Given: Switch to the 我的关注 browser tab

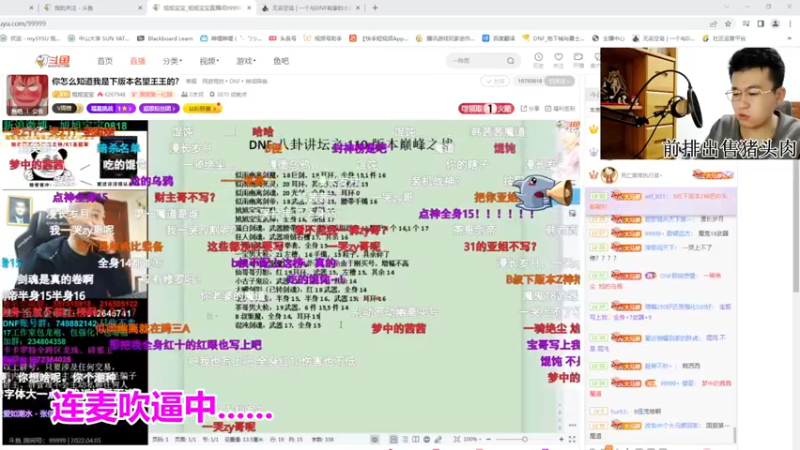Looking at the screenshot, I should click(x=92, y=8).
